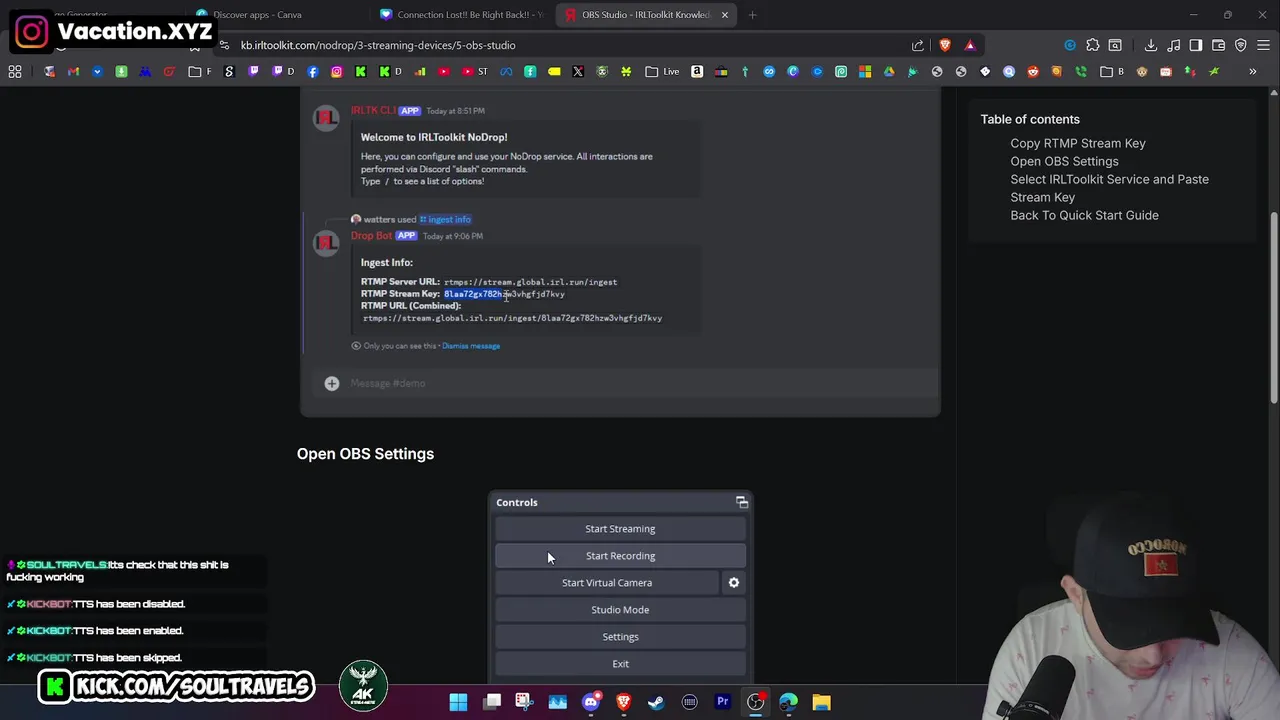Switch to OBS Studio on taskbar
The height and width of the screenshot is (720, 1280).
pyautogui.click(x=756, y=702)
